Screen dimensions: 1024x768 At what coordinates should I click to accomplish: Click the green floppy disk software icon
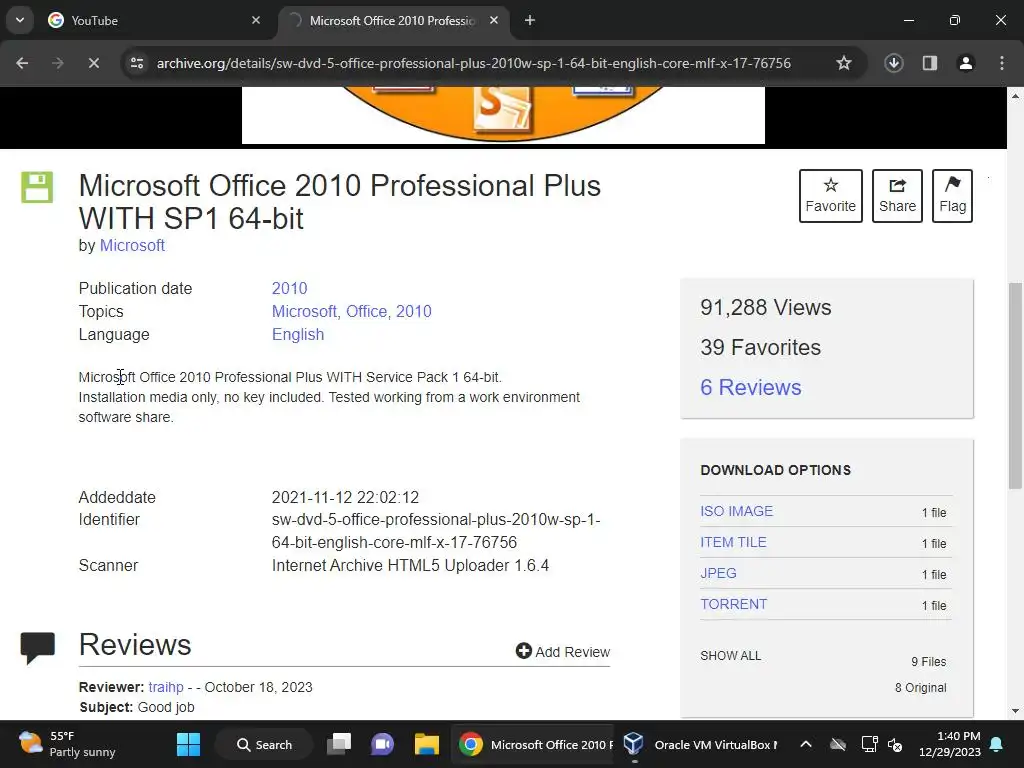coord(37,187)
